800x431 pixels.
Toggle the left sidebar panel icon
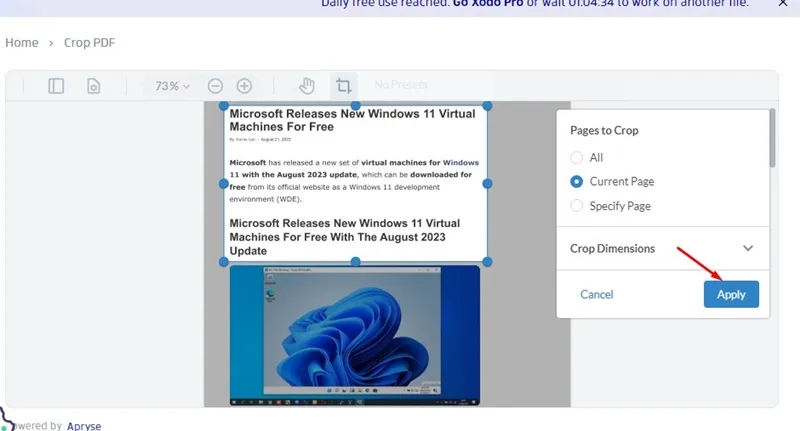(56, 86)
